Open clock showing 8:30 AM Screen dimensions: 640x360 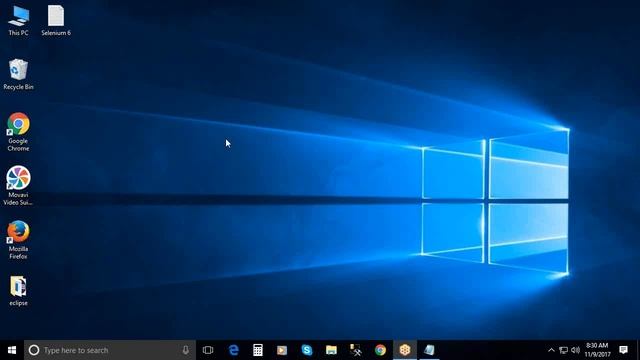coord(598,350)
